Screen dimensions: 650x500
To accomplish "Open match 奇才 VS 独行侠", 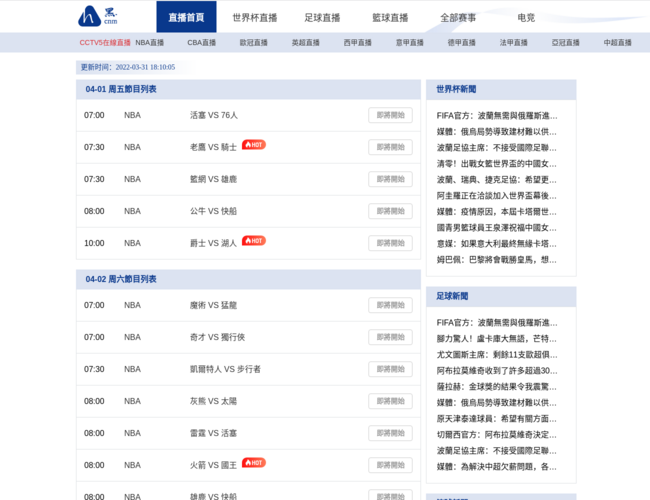I will (218, 337).
